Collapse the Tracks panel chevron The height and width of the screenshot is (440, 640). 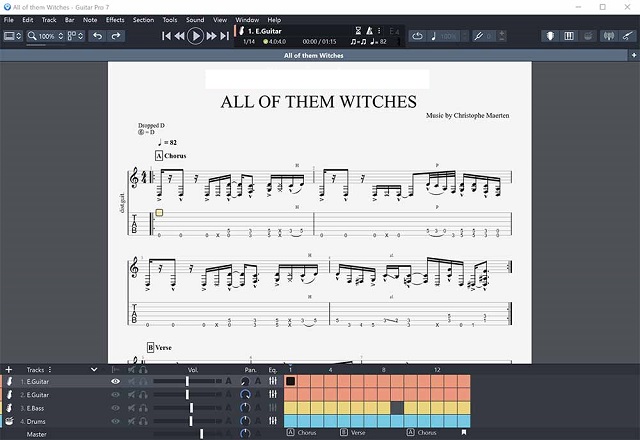[x=94, y=369]
